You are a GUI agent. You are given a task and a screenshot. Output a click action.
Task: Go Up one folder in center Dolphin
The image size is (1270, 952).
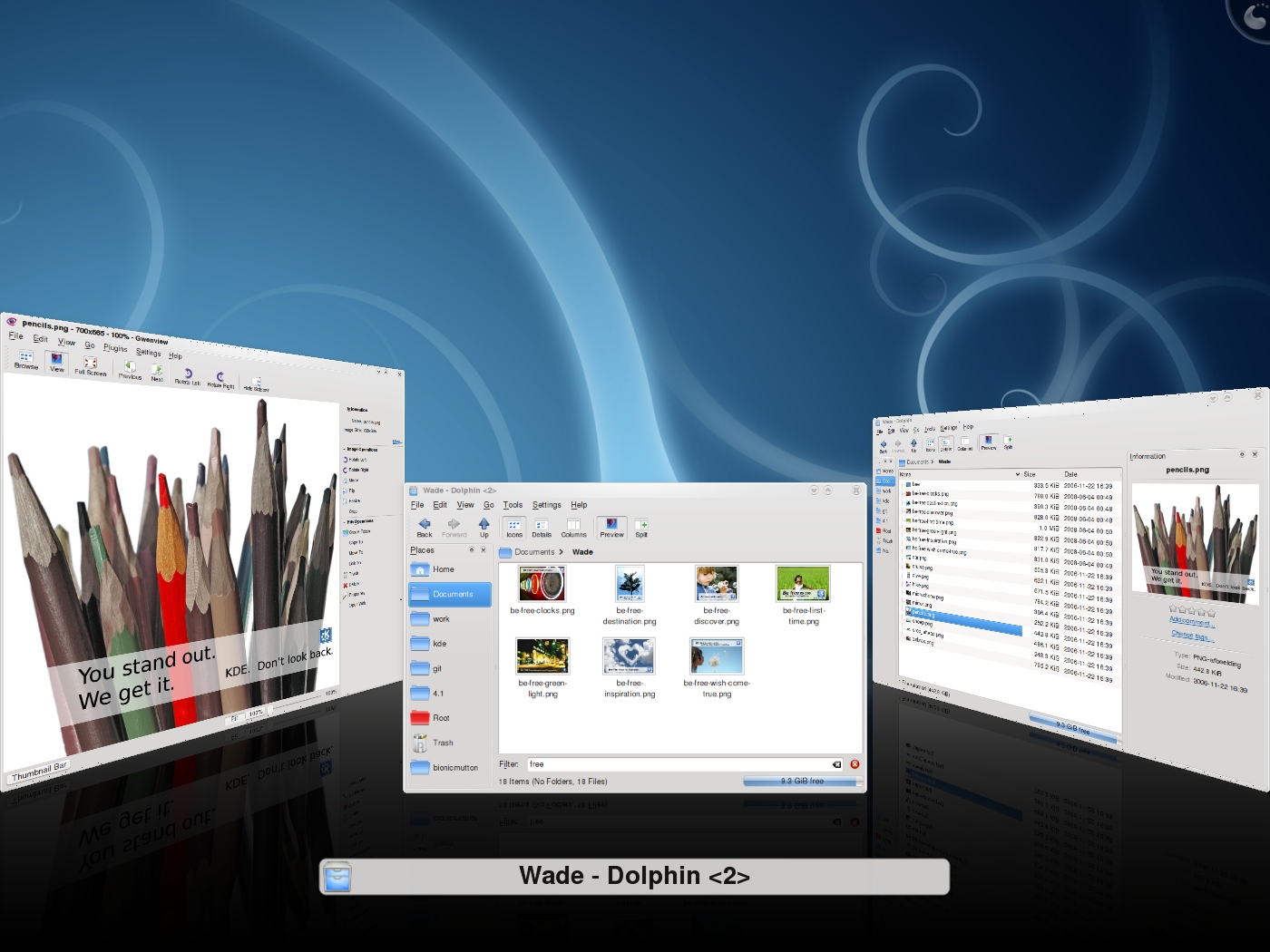[x=484, y=527]
